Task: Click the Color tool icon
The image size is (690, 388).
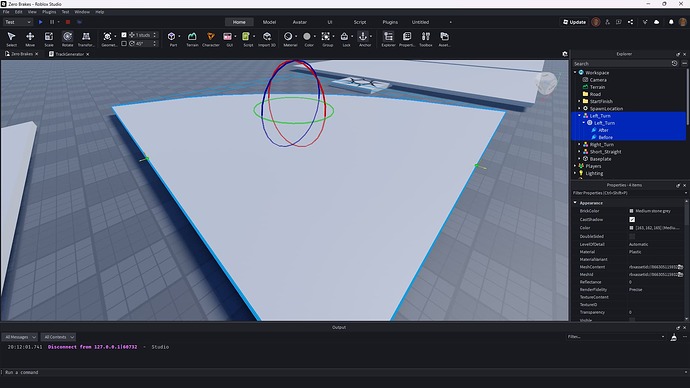Action: (x=307, y=37)
